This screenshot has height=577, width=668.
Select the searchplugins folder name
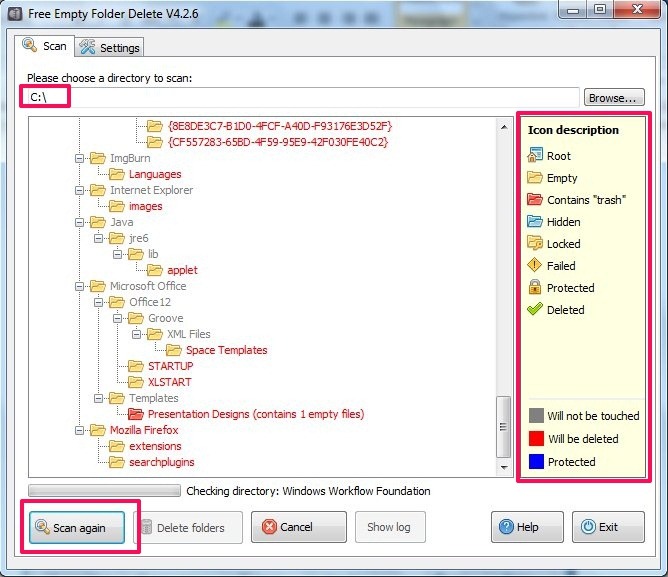pyautogui.click(x=161, y=462)
